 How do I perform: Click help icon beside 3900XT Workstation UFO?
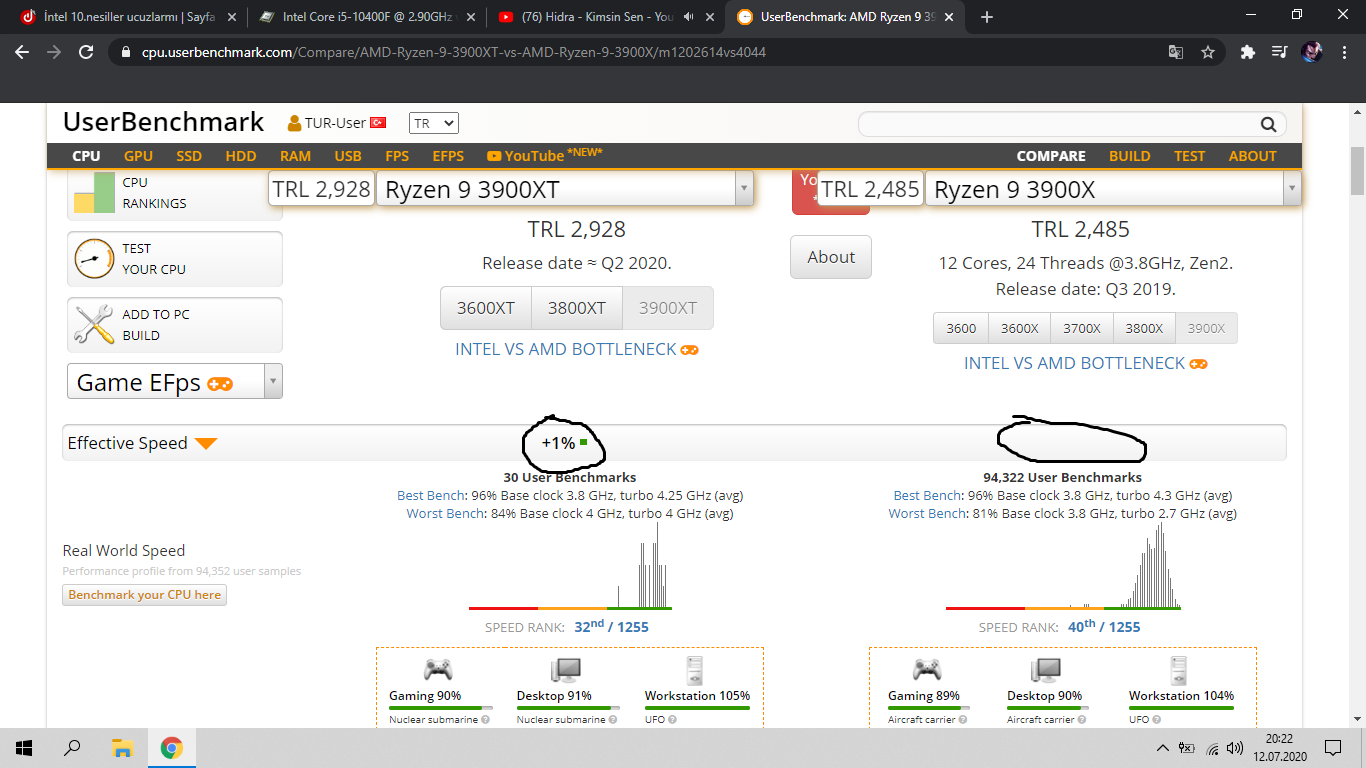672,719
